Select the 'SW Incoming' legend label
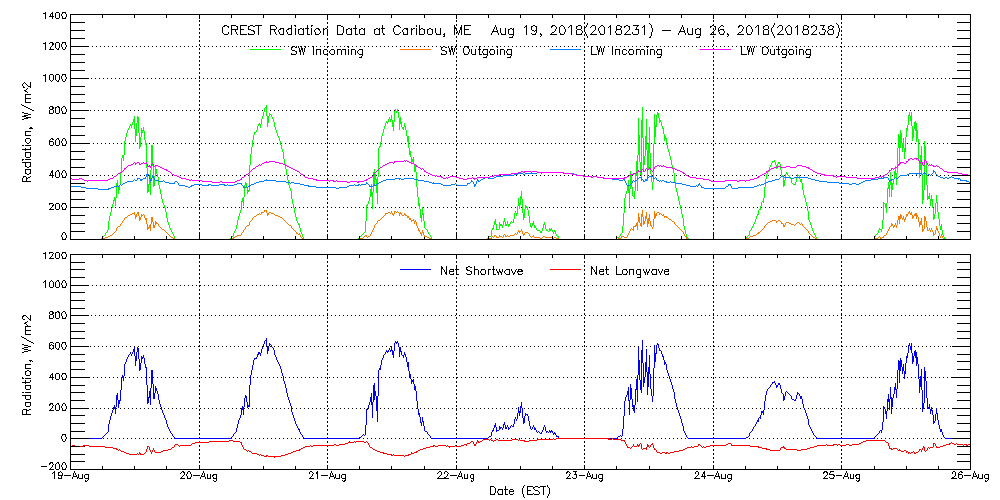The image size is (1000, 500). 325,51
